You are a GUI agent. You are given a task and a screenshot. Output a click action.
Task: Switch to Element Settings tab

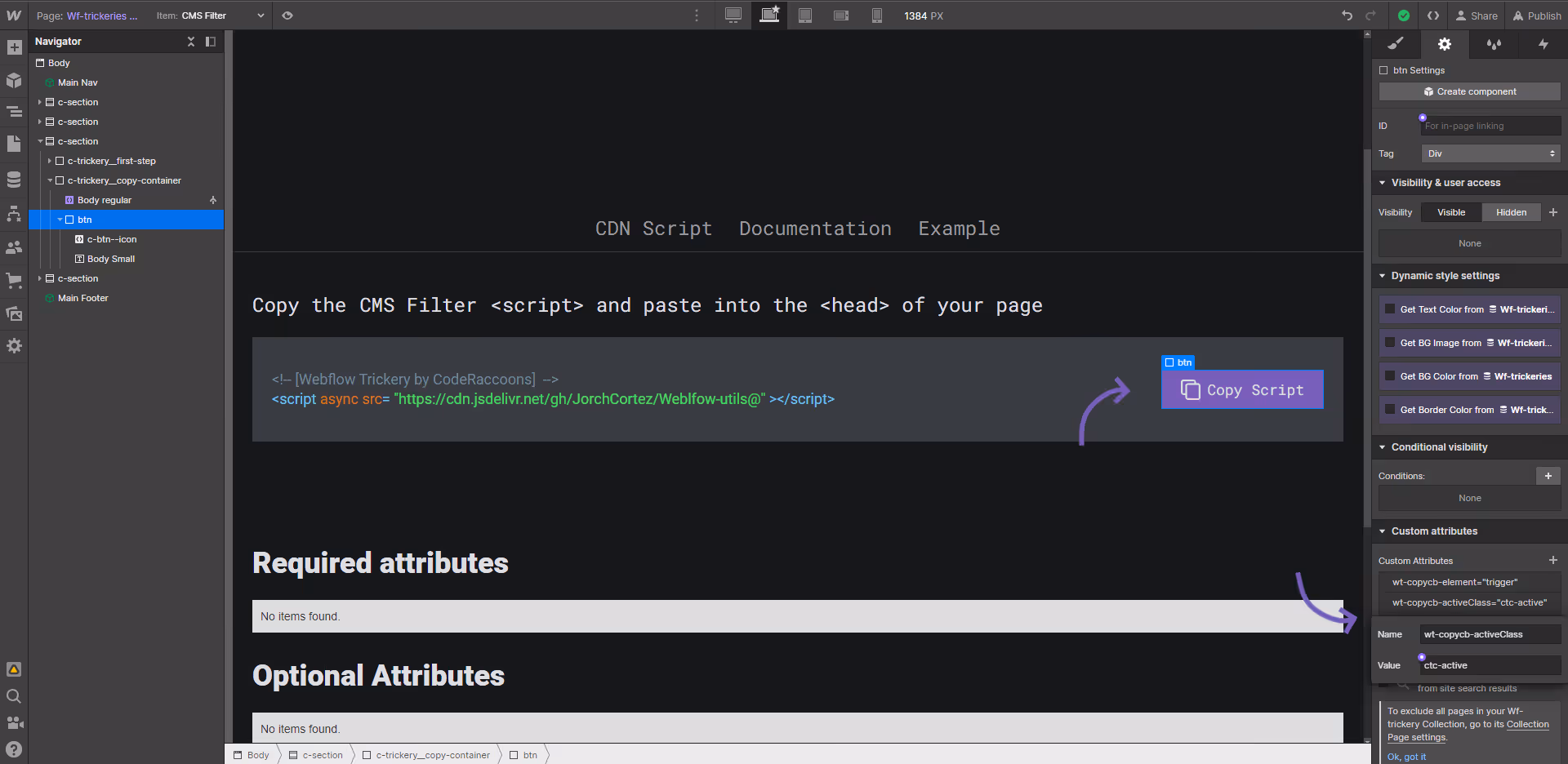pos(1445,44)
